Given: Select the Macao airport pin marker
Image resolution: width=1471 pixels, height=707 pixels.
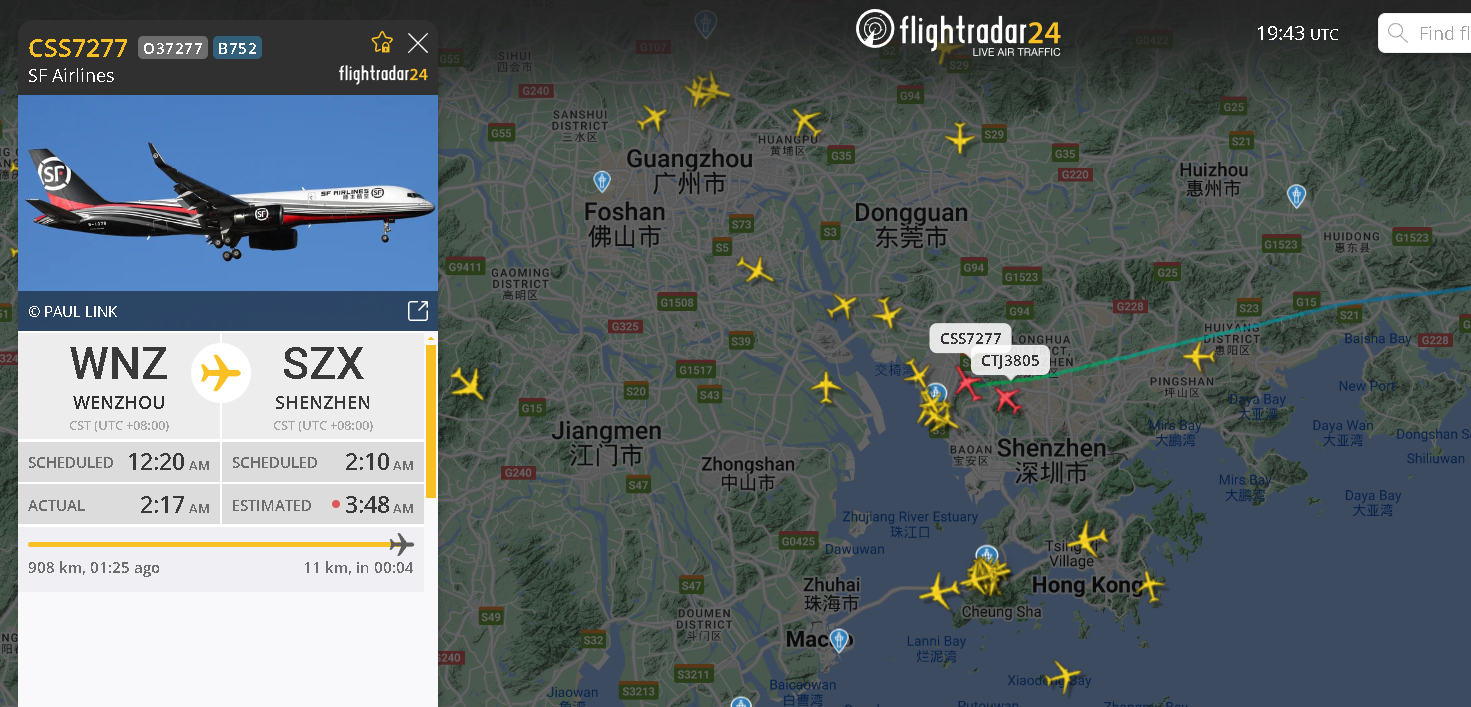Looking at the screenshot, I should [x=839, y=639].
